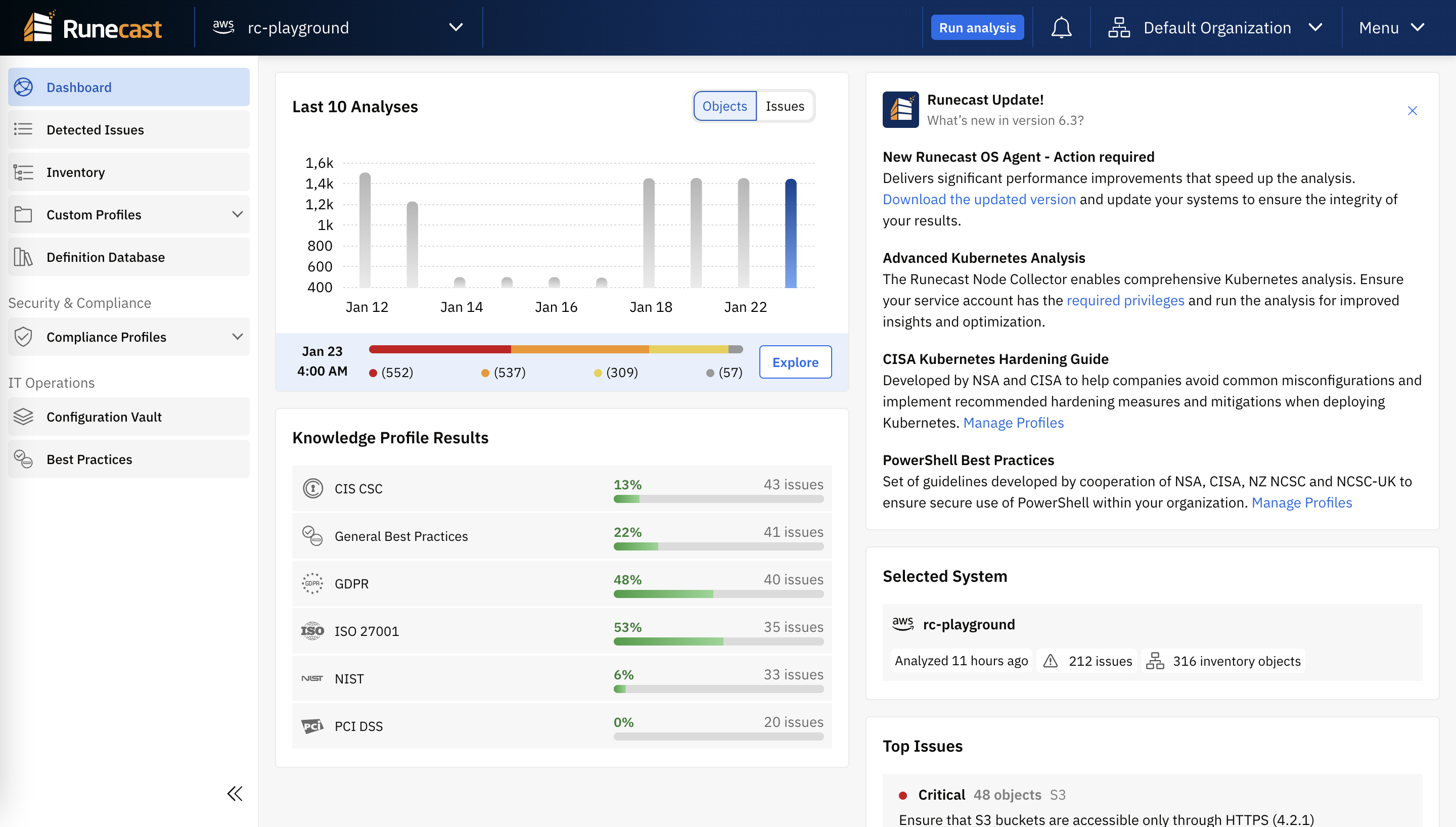Open Detected Issues from sidebar

click(x=95, y=129)
